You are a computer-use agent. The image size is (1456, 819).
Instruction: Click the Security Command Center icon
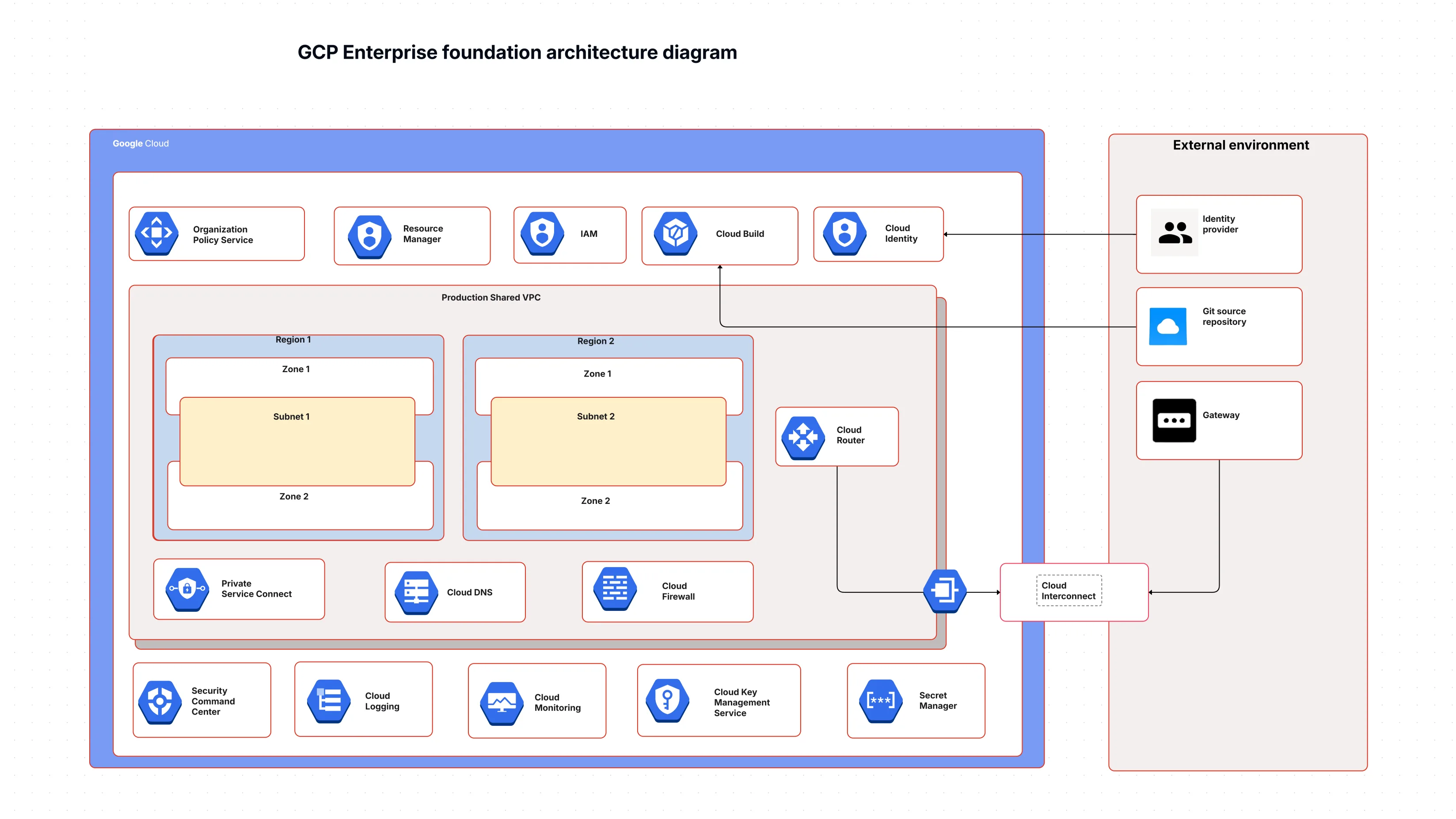[x=160, y=701]
